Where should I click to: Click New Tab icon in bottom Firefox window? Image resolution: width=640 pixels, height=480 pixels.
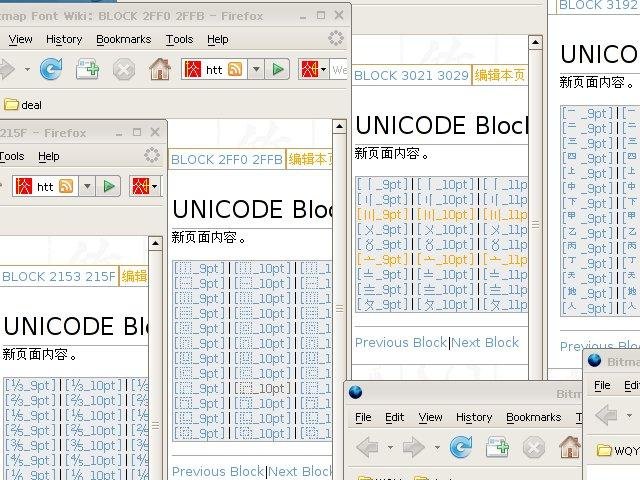coord(498,447)
